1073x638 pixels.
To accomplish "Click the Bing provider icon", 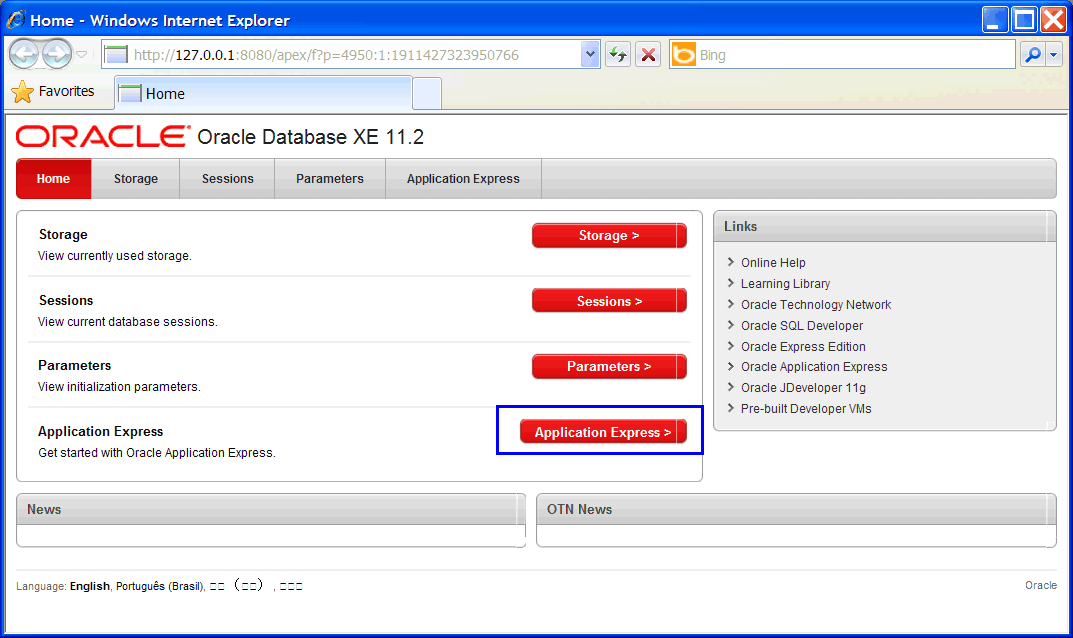I will tap(683, 55).
